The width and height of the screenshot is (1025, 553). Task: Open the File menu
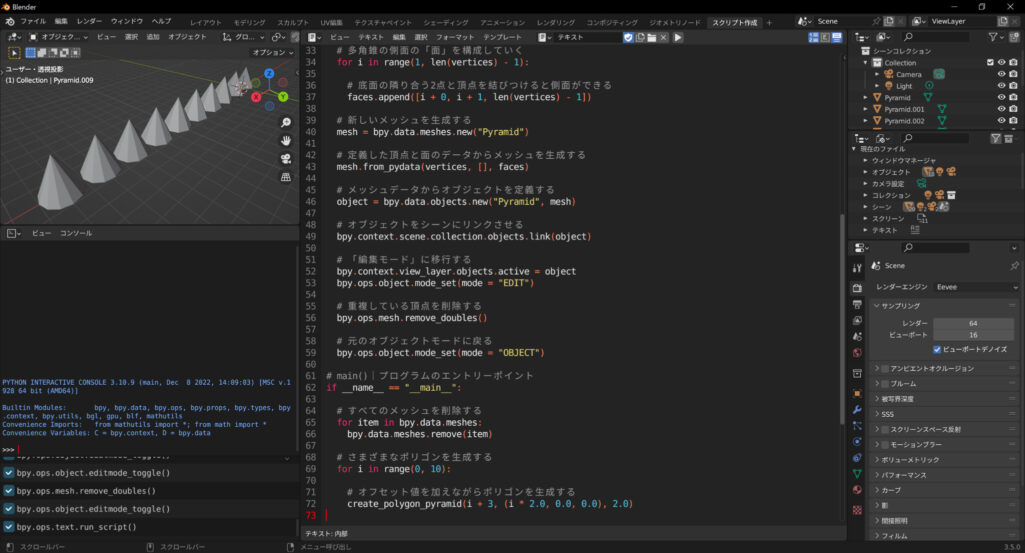pyautogui.click(x=33, y=22)
